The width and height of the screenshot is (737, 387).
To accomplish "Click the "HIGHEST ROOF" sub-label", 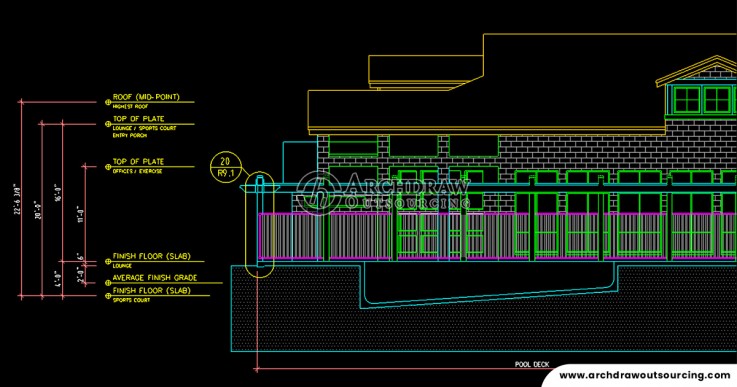I will [x=130, y=107].
